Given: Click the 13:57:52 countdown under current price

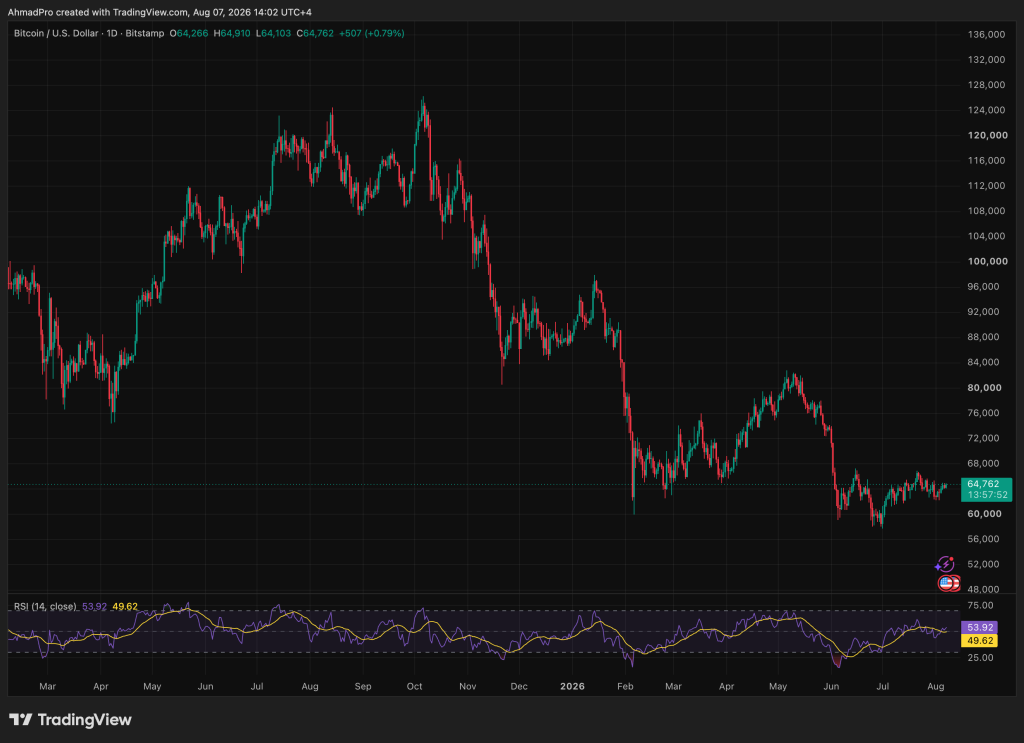Looking at the screenshot, I should click(987, 495).
